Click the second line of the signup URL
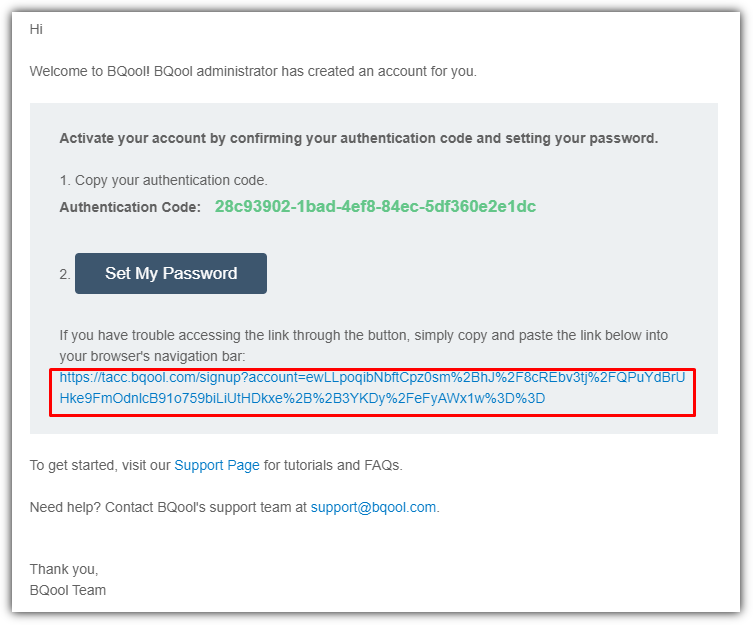The height and width of the screenshot is (625, 753). pyautogui.click(x=302, y=398)
